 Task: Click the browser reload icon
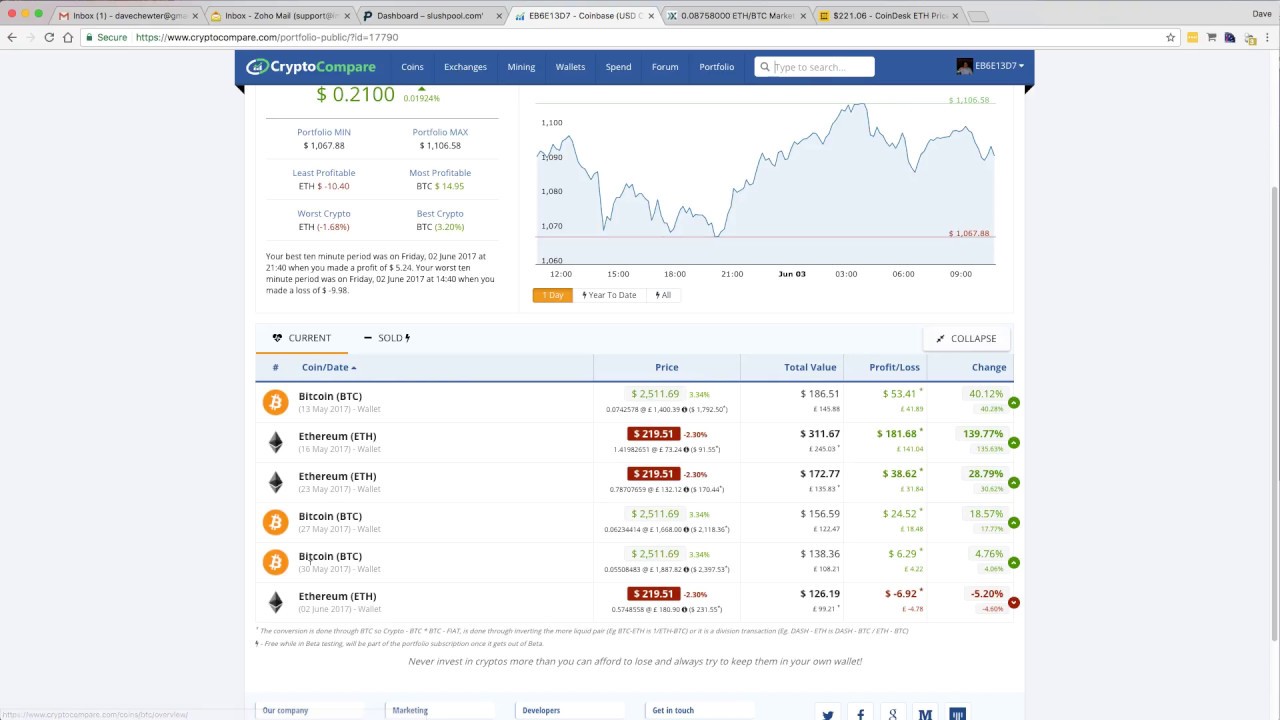49,37
